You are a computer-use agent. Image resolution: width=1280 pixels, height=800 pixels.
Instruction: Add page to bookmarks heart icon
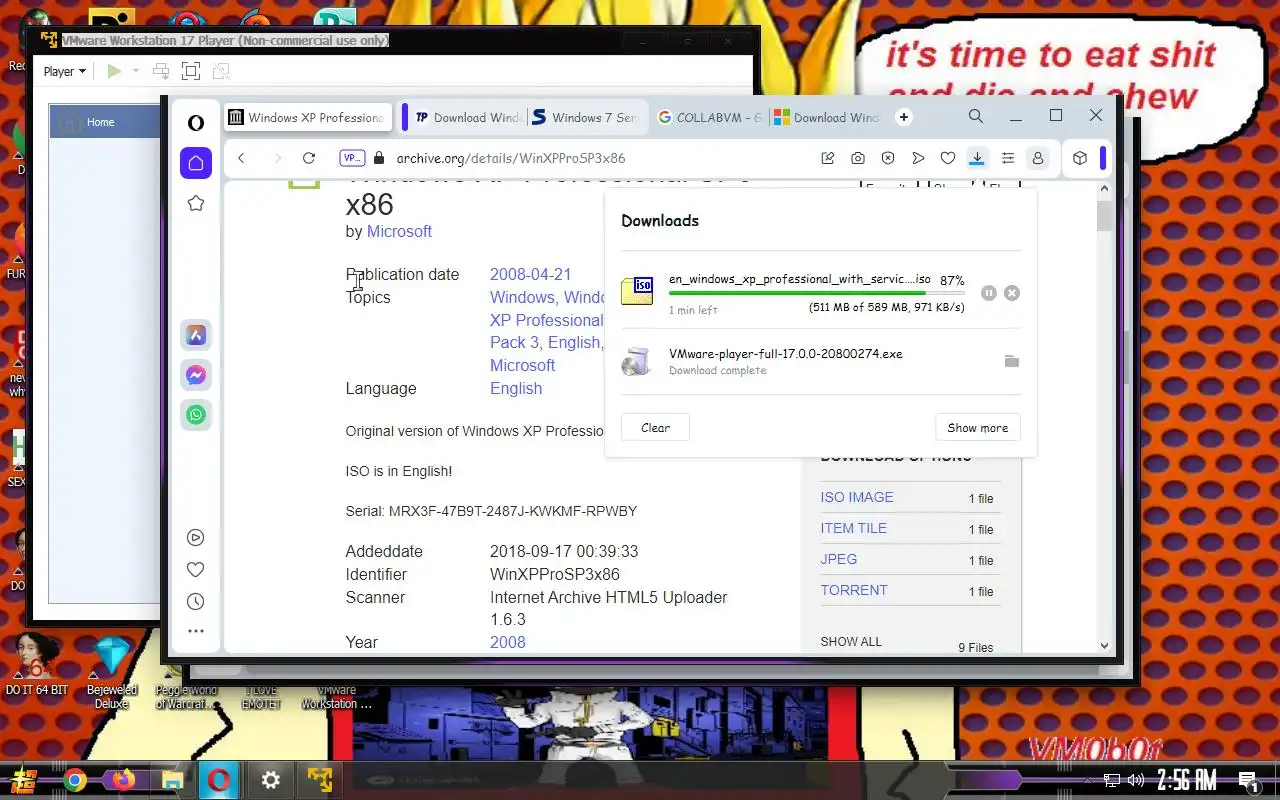948,158
